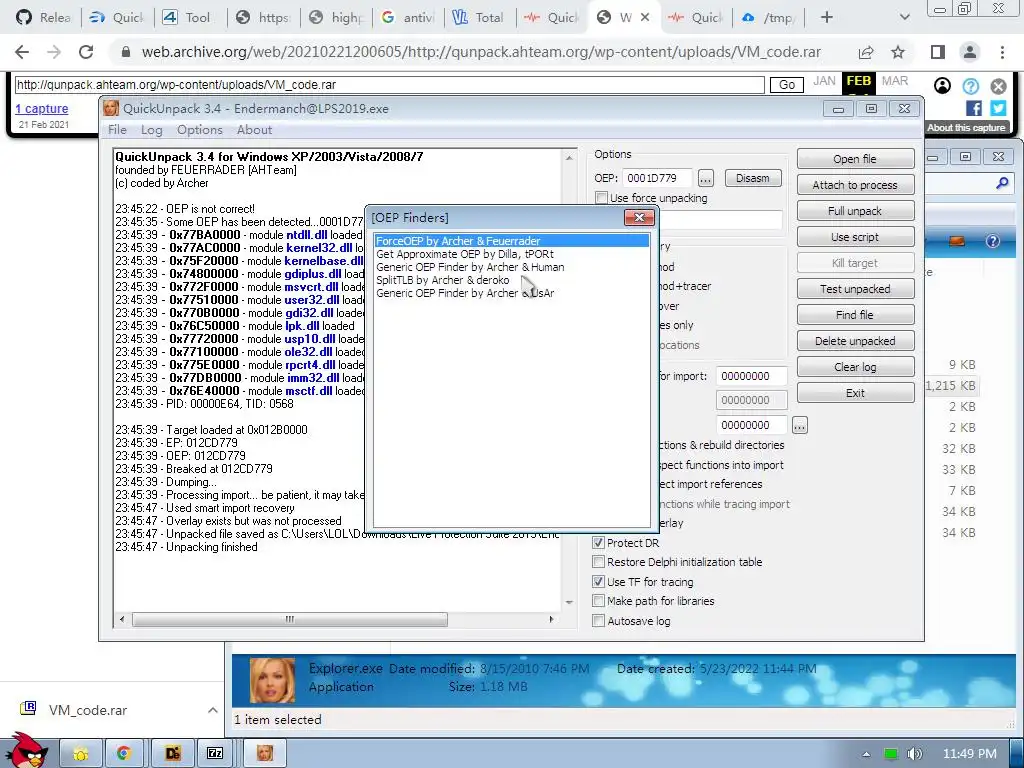
Task: Click the browser back arrow
Action: tap(22, 52)
